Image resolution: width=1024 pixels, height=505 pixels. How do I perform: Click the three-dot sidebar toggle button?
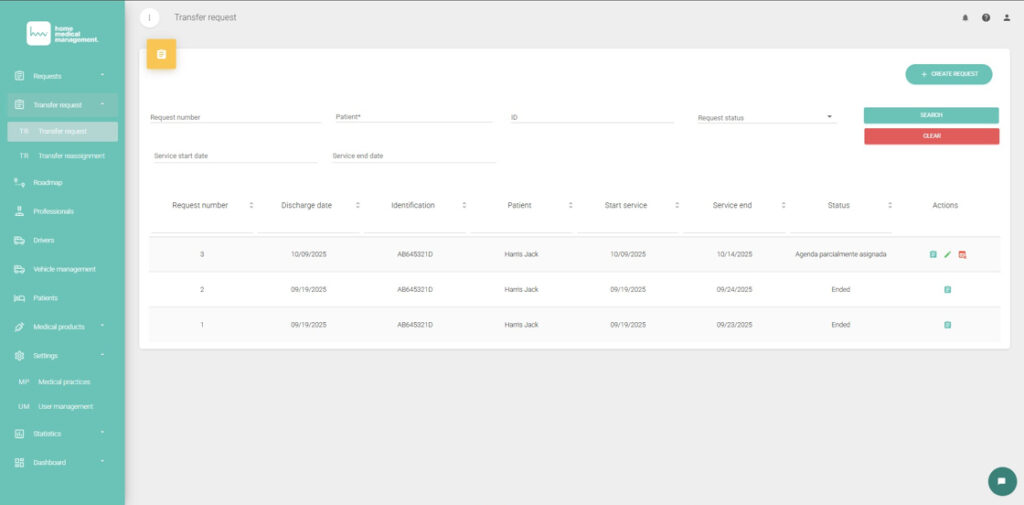point(149,18)
